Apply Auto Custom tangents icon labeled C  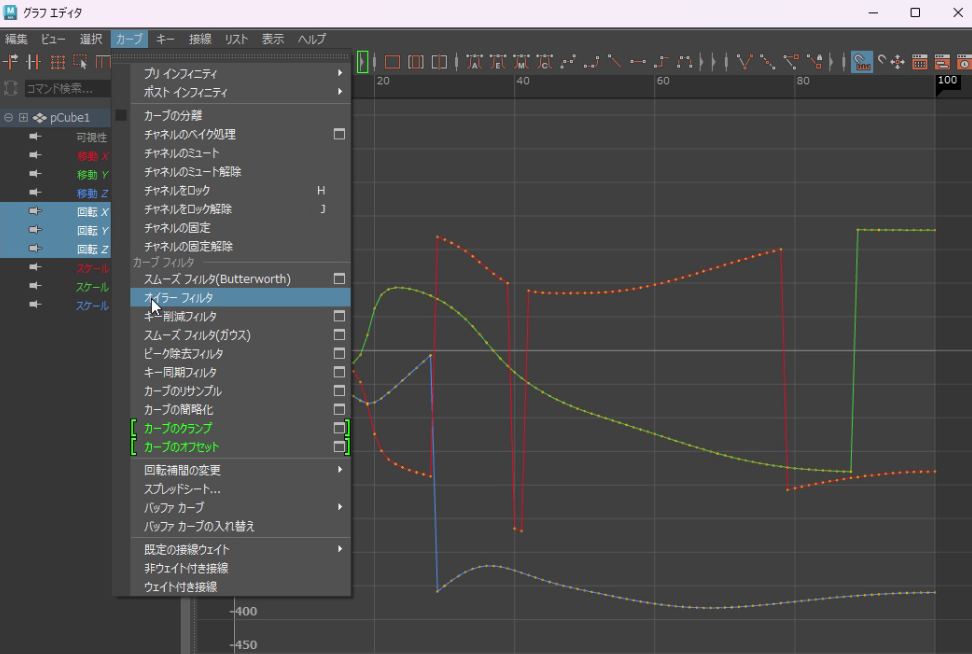544,61
